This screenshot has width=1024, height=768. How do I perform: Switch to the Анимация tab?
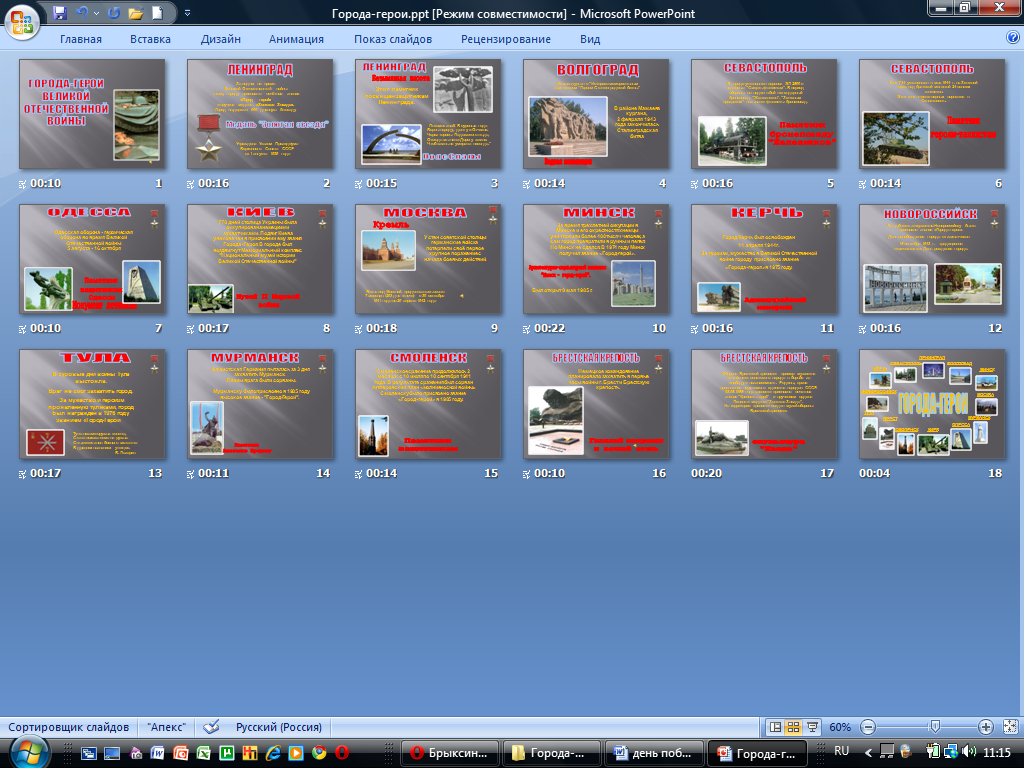(296, 39)
